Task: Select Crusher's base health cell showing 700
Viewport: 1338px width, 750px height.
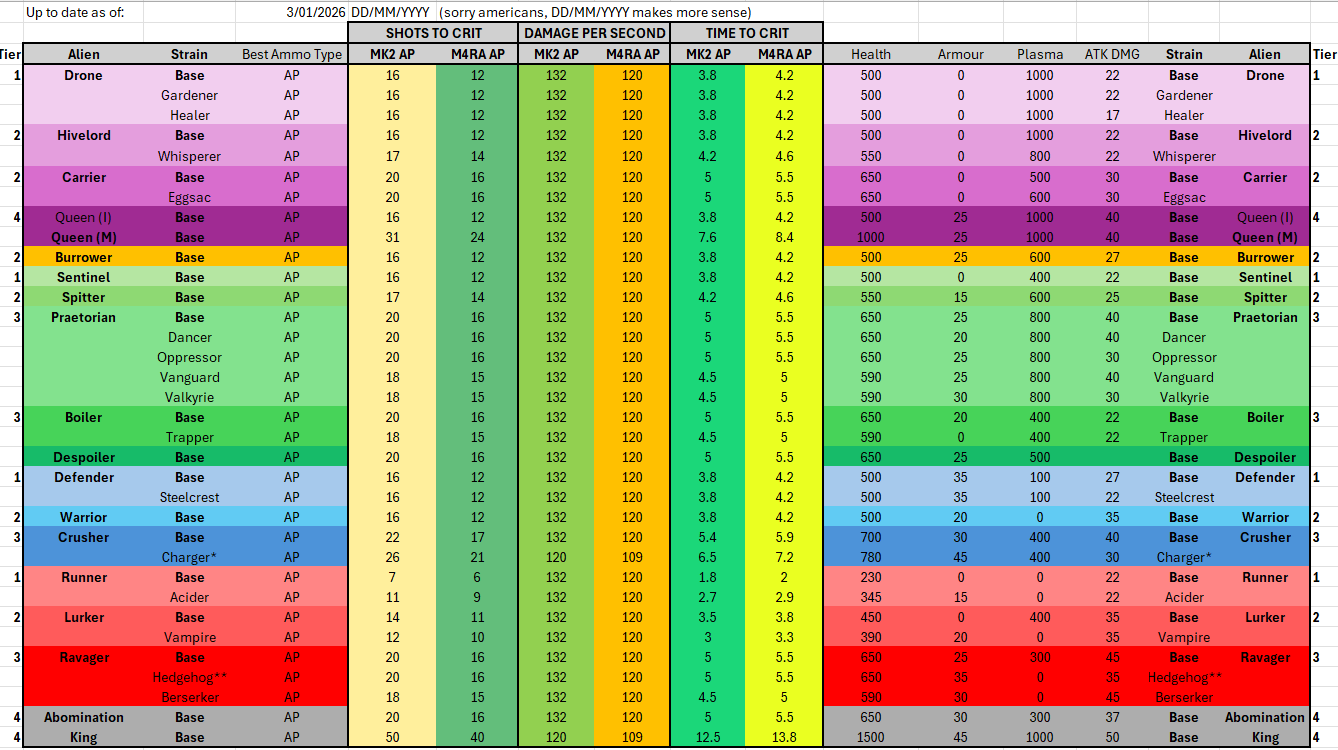Action: click(870, 537)
